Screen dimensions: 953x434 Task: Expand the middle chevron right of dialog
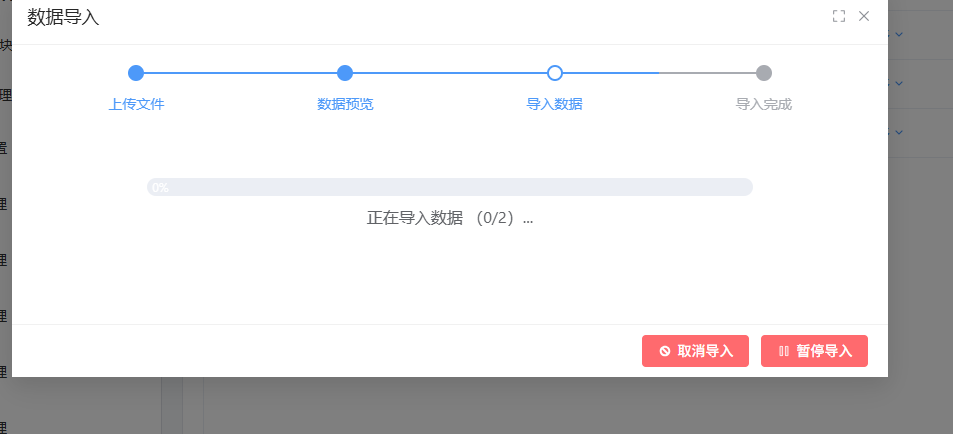pos(899,83)
